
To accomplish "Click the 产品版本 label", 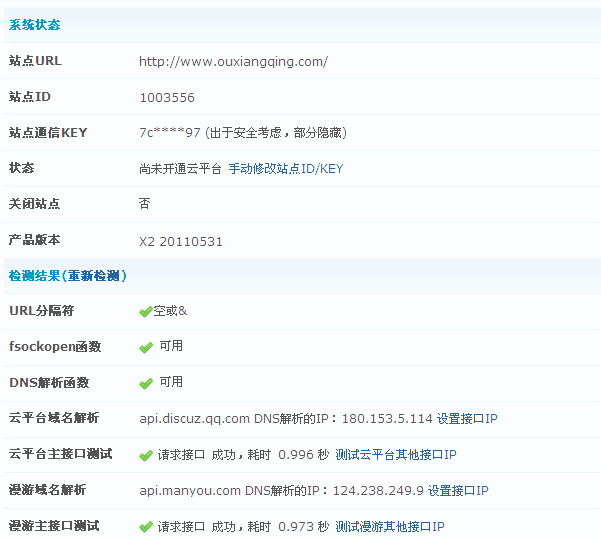I will [x=34, y=240].
